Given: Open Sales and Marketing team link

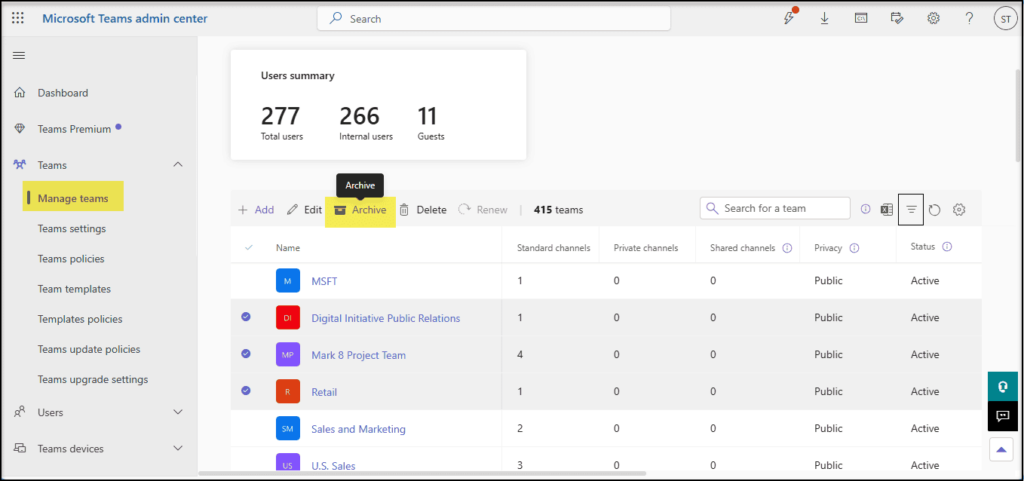Looking at the screenshot, I should (359, 429).
